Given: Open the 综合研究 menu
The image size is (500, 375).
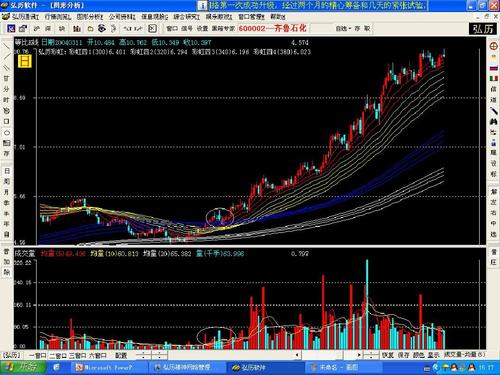Looking at the screenshot, I should pyautogui.click(x=186, y=16).
